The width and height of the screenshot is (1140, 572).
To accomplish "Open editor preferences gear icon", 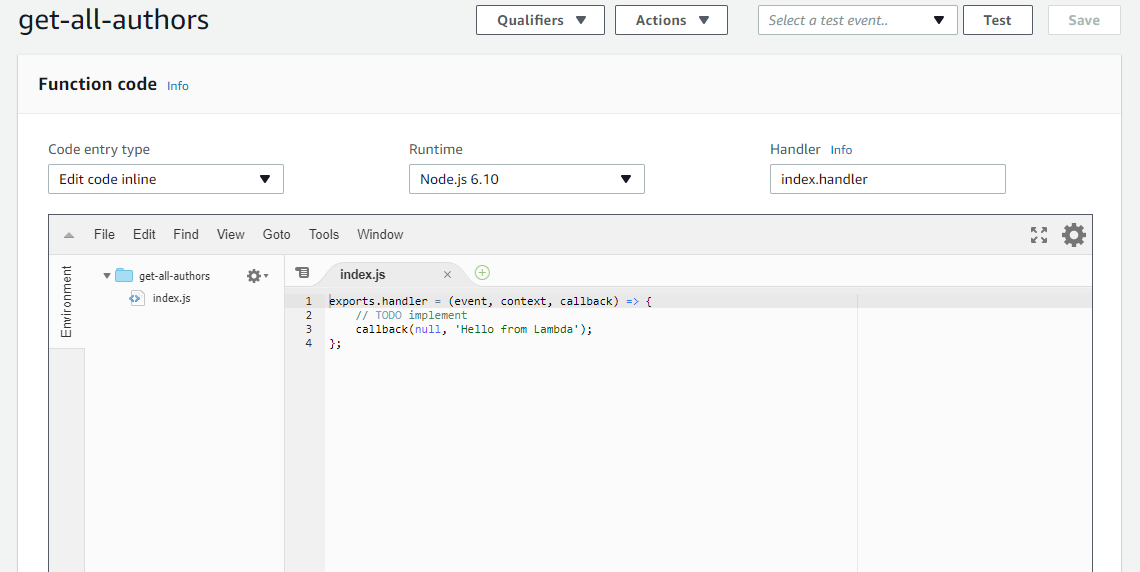I will tap(1074, 235).
